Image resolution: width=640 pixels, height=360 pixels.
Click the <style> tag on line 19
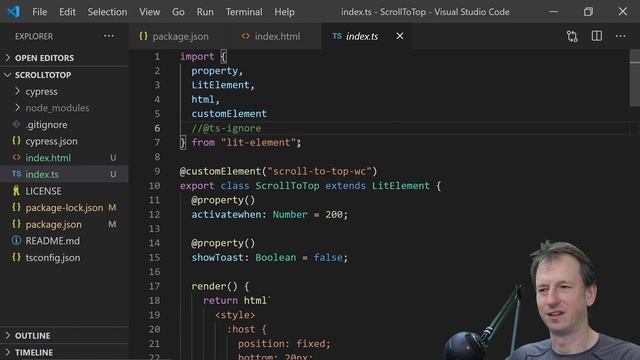point(235,315)
